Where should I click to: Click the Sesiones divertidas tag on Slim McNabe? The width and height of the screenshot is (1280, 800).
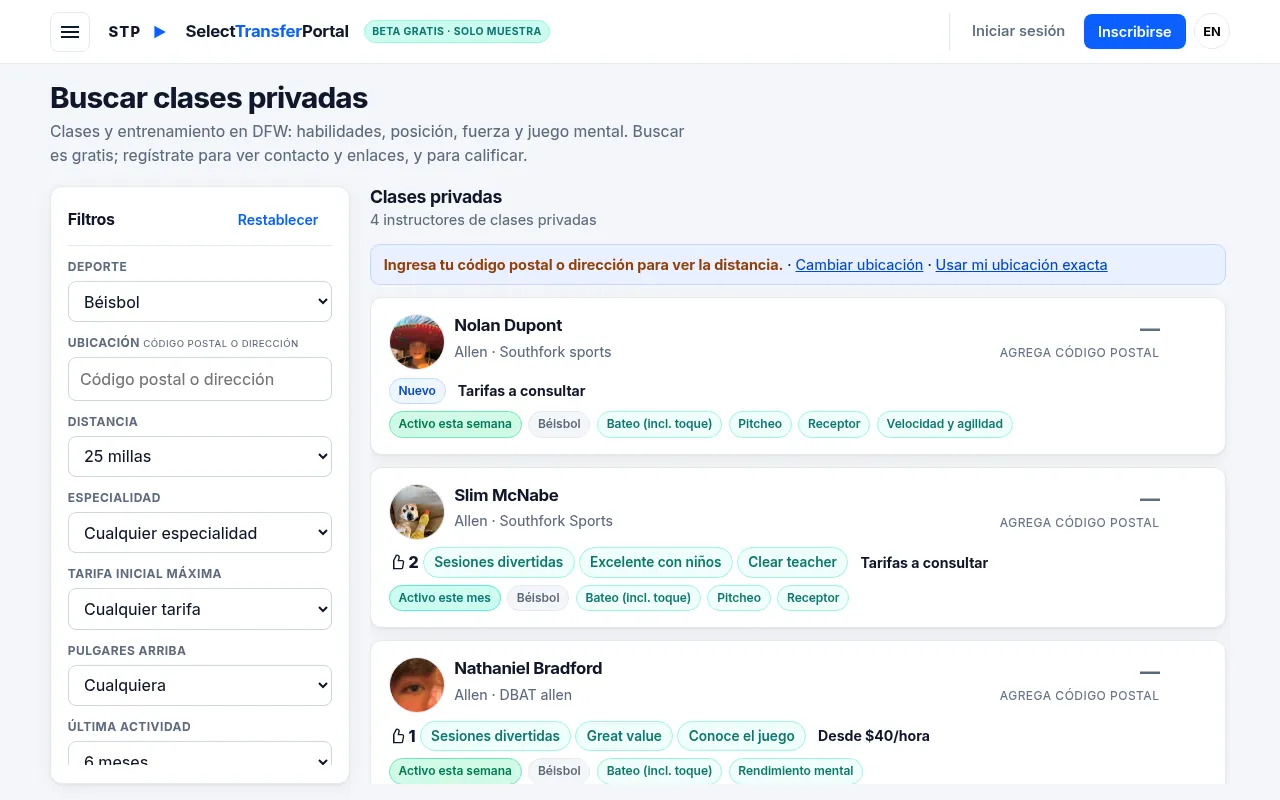[x=499, y=562]
